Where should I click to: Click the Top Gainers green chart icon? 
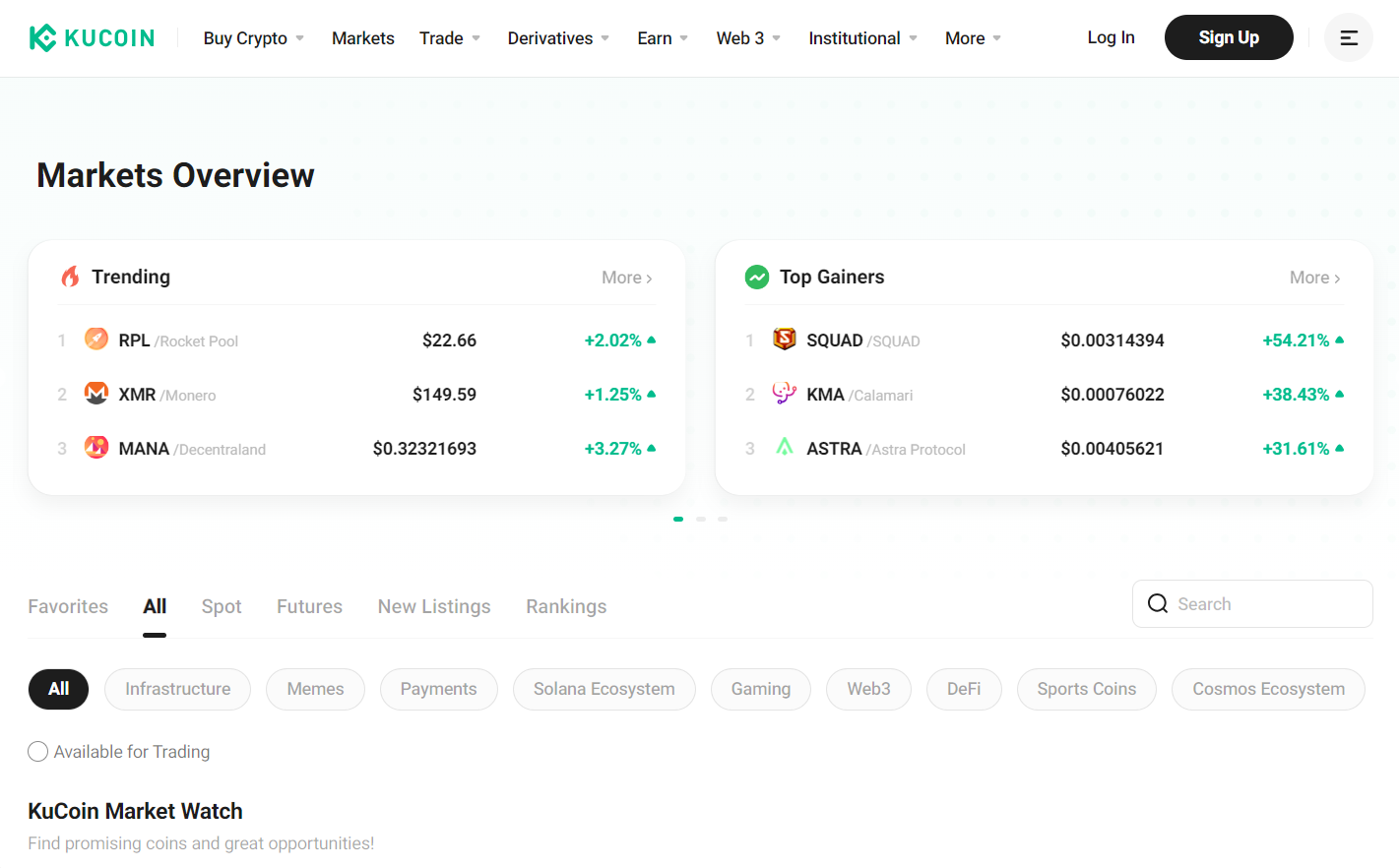pos(757,277)
